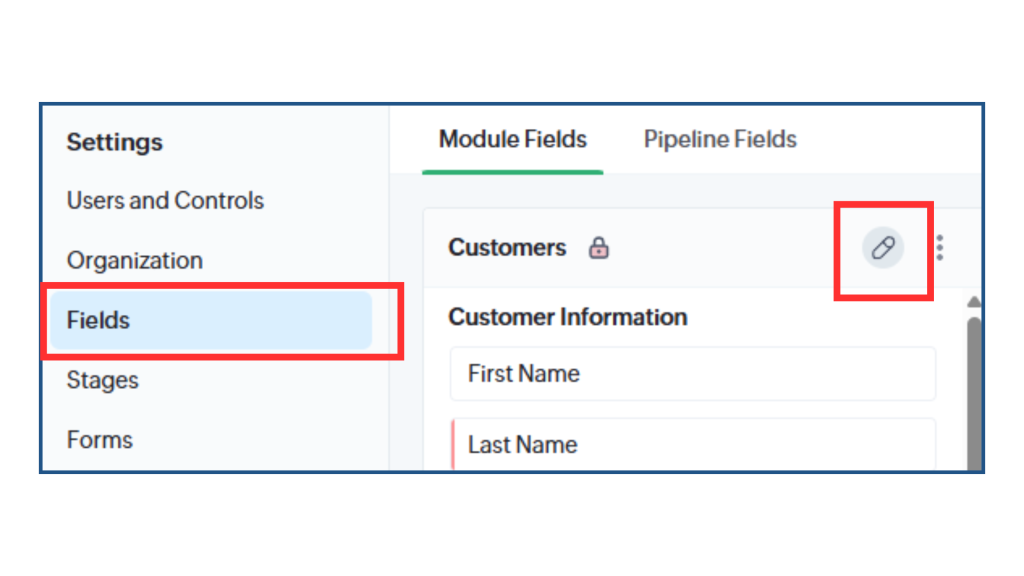Screen dimensions: 1024x576
Task: Click the red mandatory marker on Last Name
Action: click(453, 445)
